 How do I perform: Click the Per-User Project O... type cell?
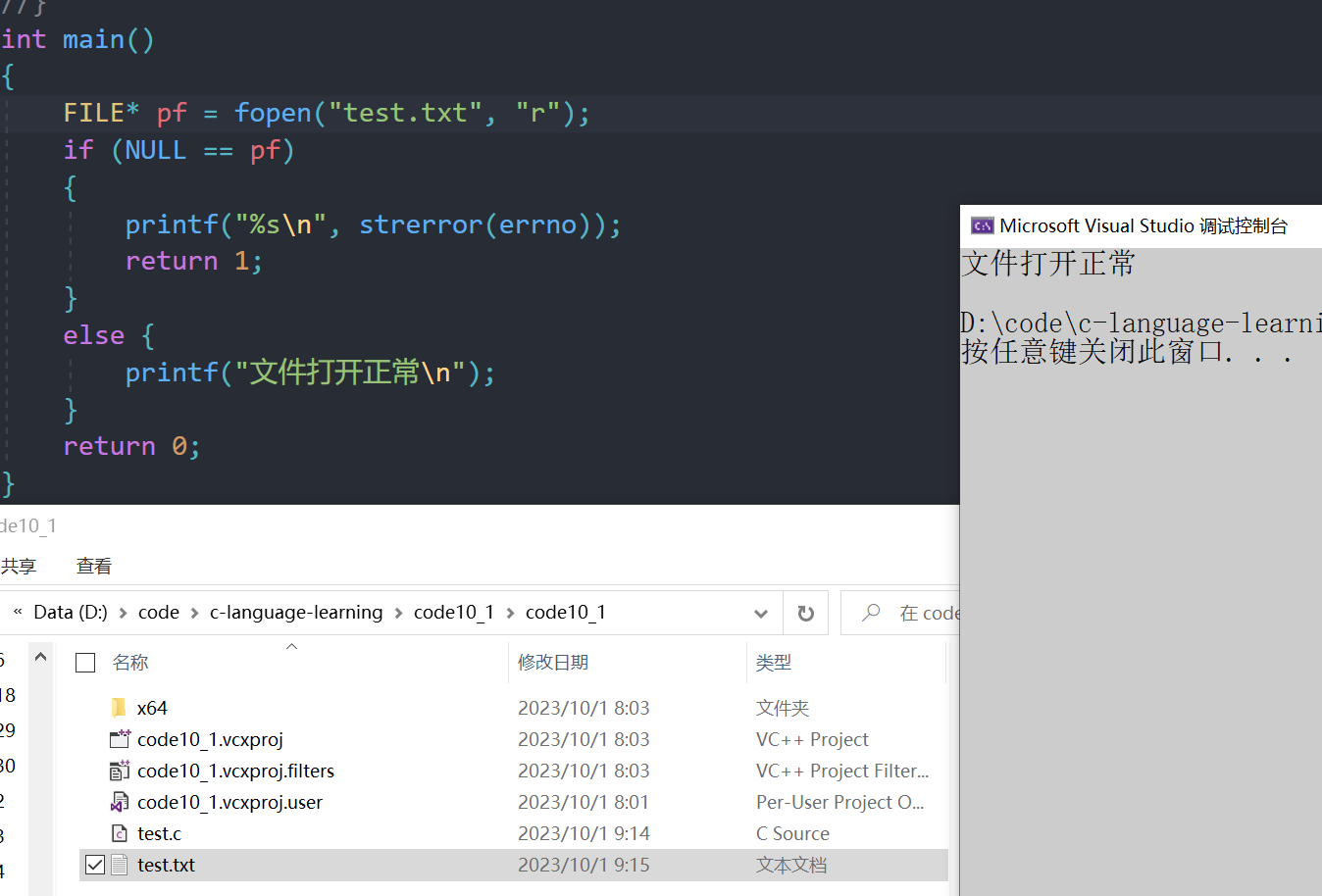coord(840,802)
